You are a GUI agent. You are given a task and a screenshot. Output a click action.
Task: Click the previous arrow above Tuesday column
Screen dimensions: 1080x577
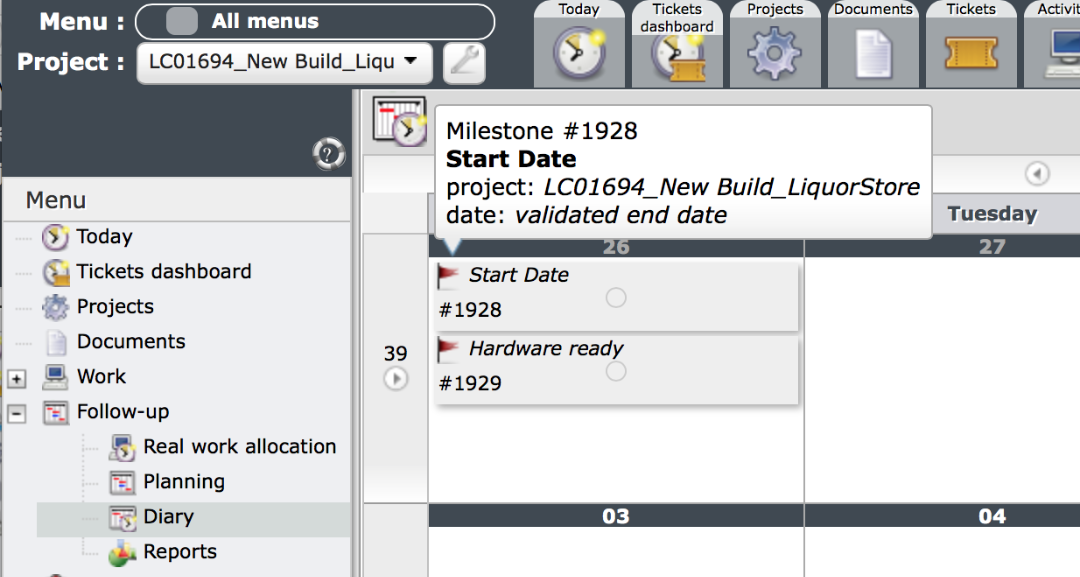pyautogui.click(x=1037, y=174)
